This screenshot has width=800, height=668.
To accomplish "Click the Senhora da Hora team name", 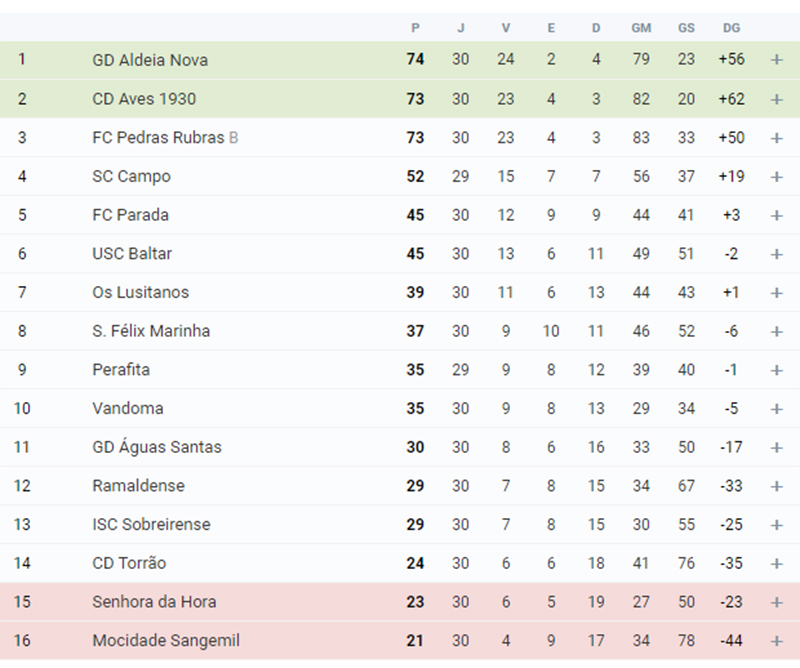I will 154,602.
